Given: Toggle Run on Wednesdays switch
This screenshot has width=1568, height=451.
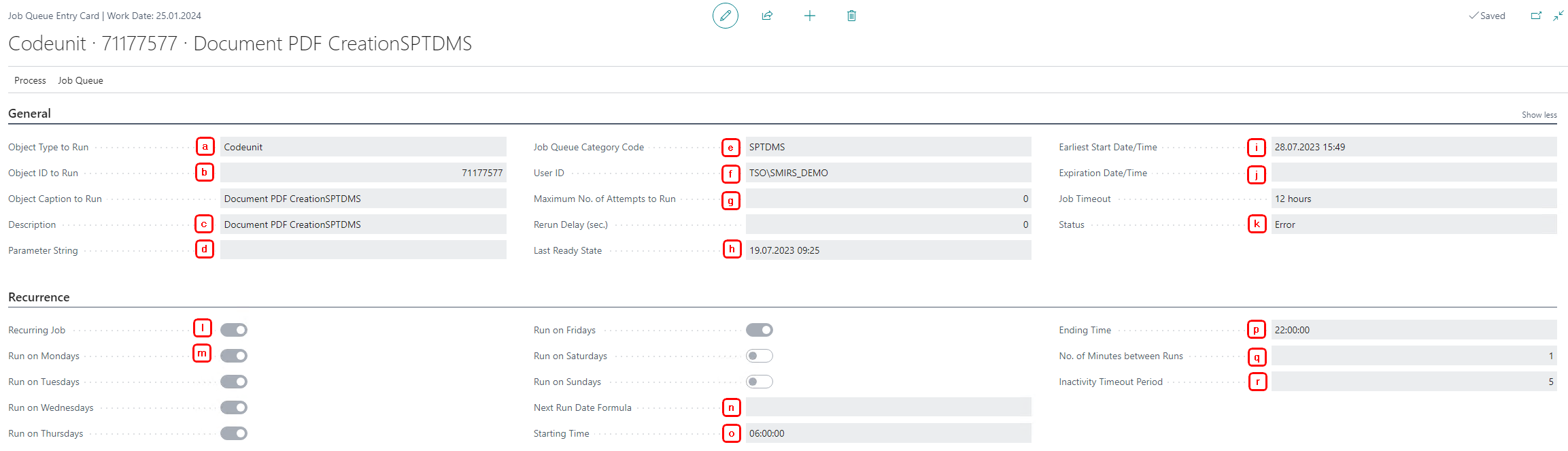Looking at the screenshot, I should pyautogui.click(x=234, y=407).
